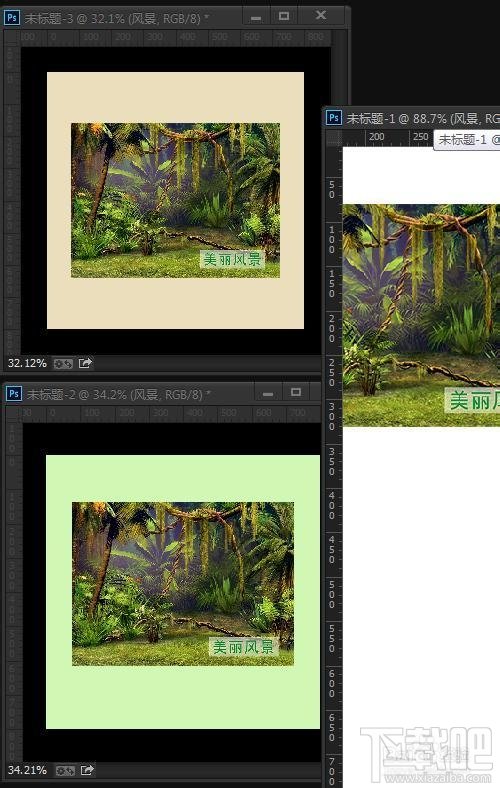The width and height of the screenshot is (500, 788).
Task: Click the preview icon beside 34.21% zoom
Action: tap(65, 770)
